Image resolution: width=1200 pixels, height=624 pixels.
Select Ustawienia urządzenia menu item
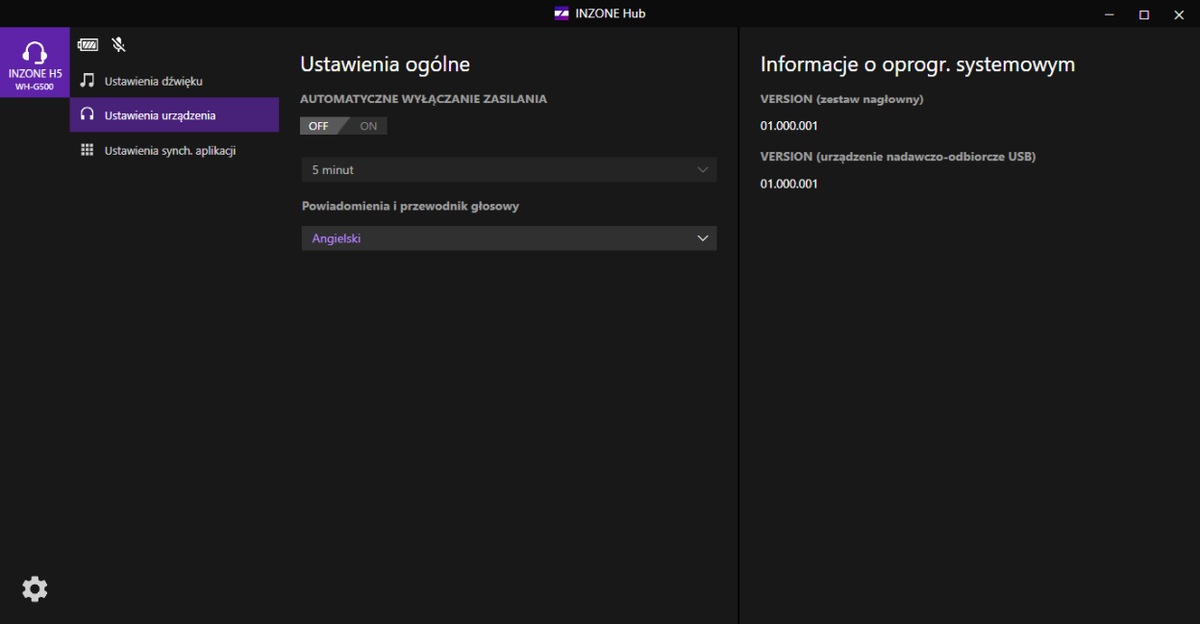(174, 115)
